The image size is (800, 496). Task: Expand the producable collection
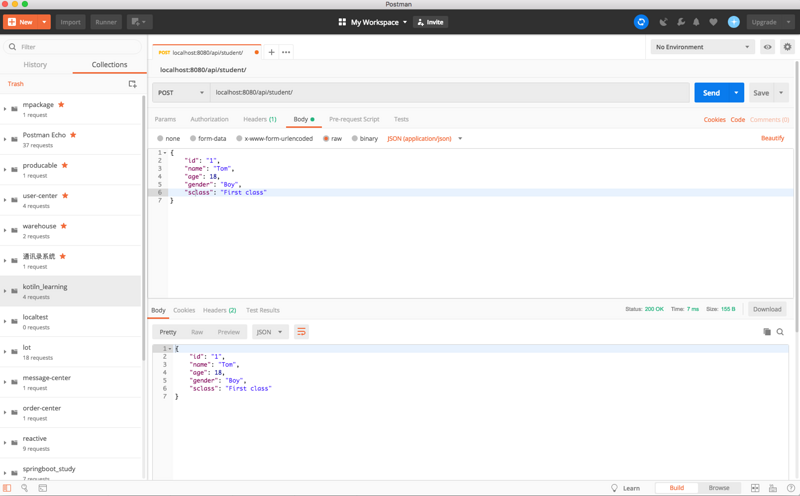(5, 169)
